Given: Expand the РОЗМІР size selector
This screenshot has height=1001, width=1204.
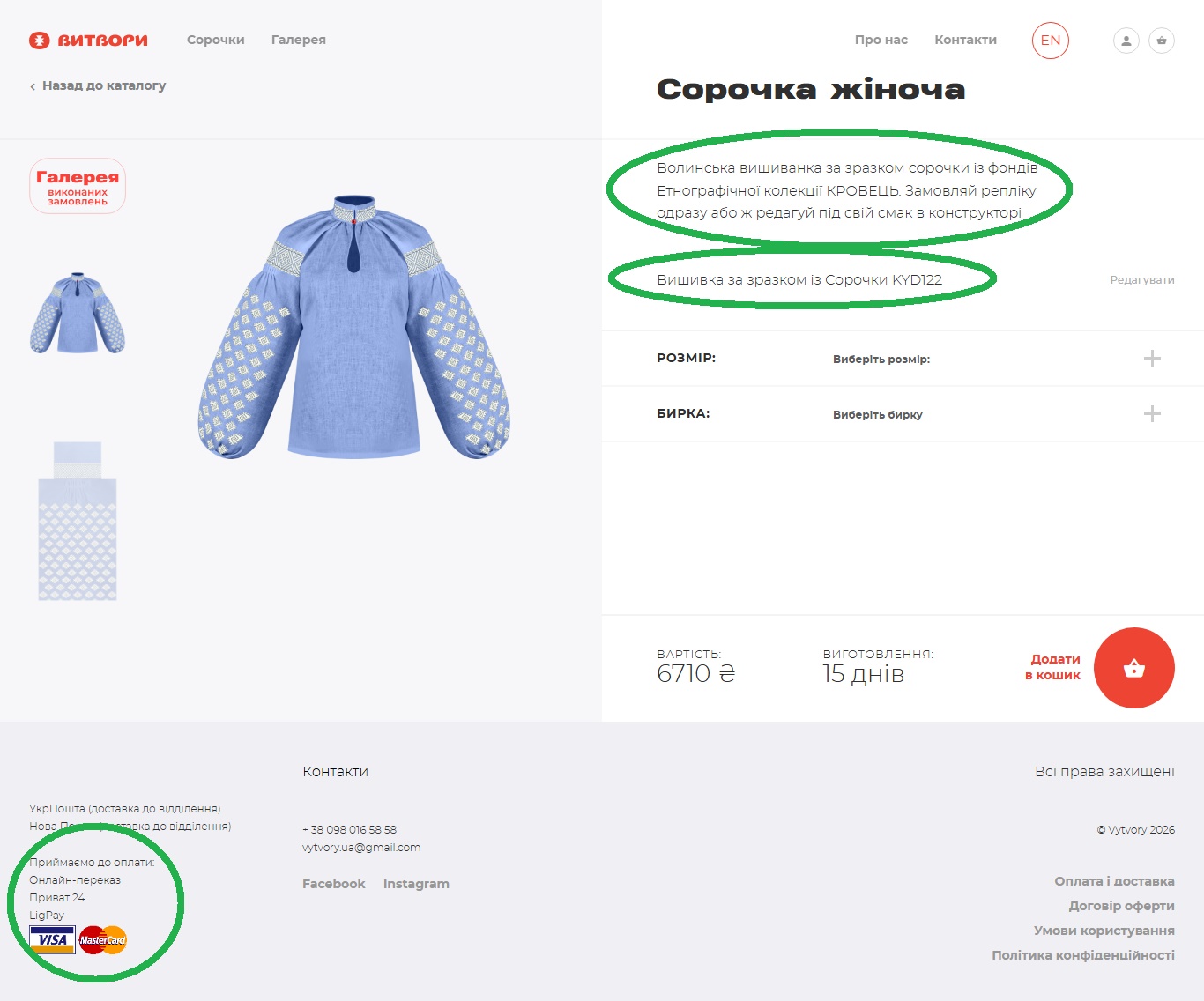Looking at the screenshot, I should [x=1151, y=359].
